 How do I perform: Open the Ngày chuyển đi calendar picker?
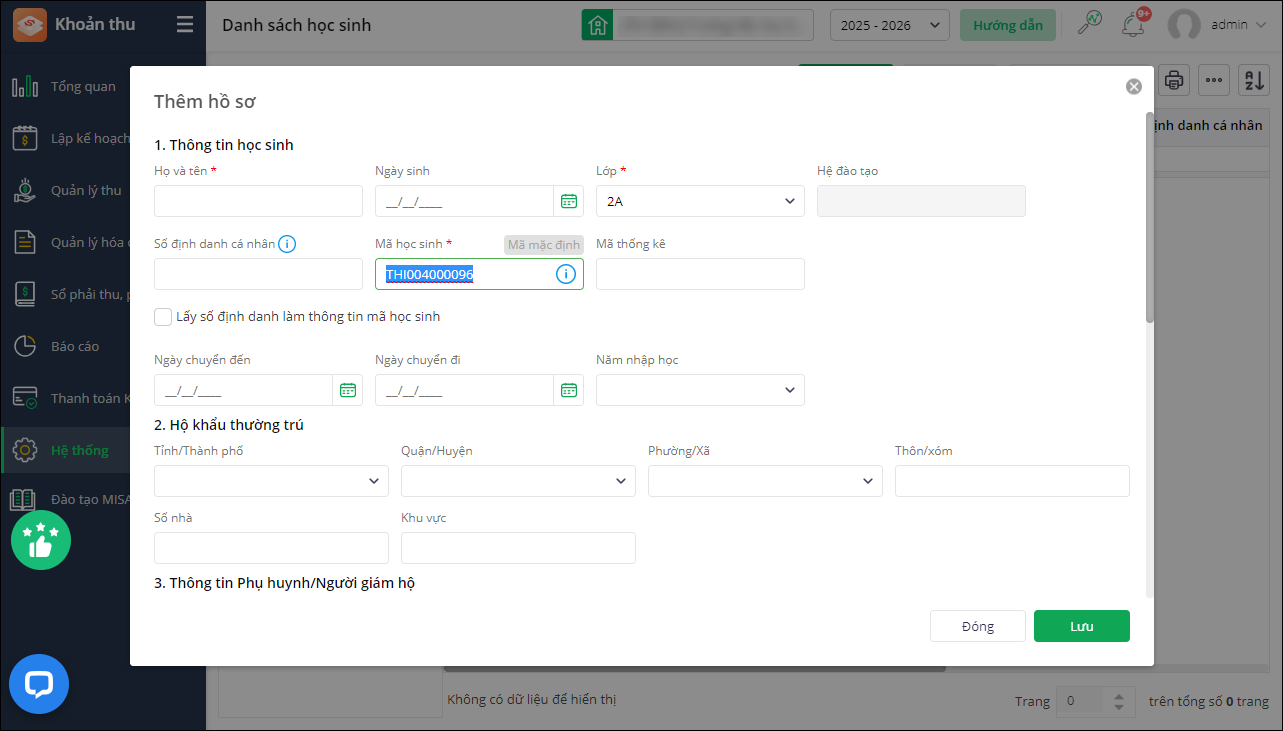pos(569,390)
